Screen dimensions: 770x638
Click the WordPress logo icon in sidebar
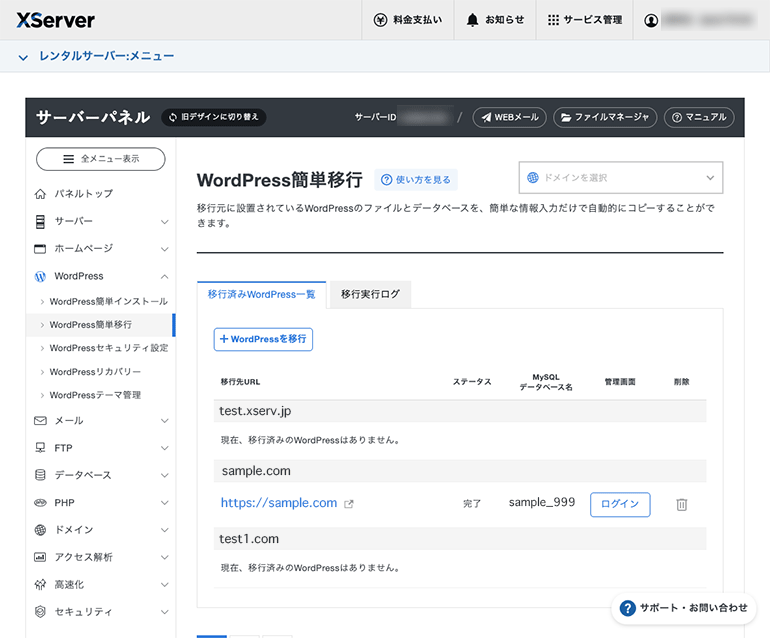[x=40, y=277]
